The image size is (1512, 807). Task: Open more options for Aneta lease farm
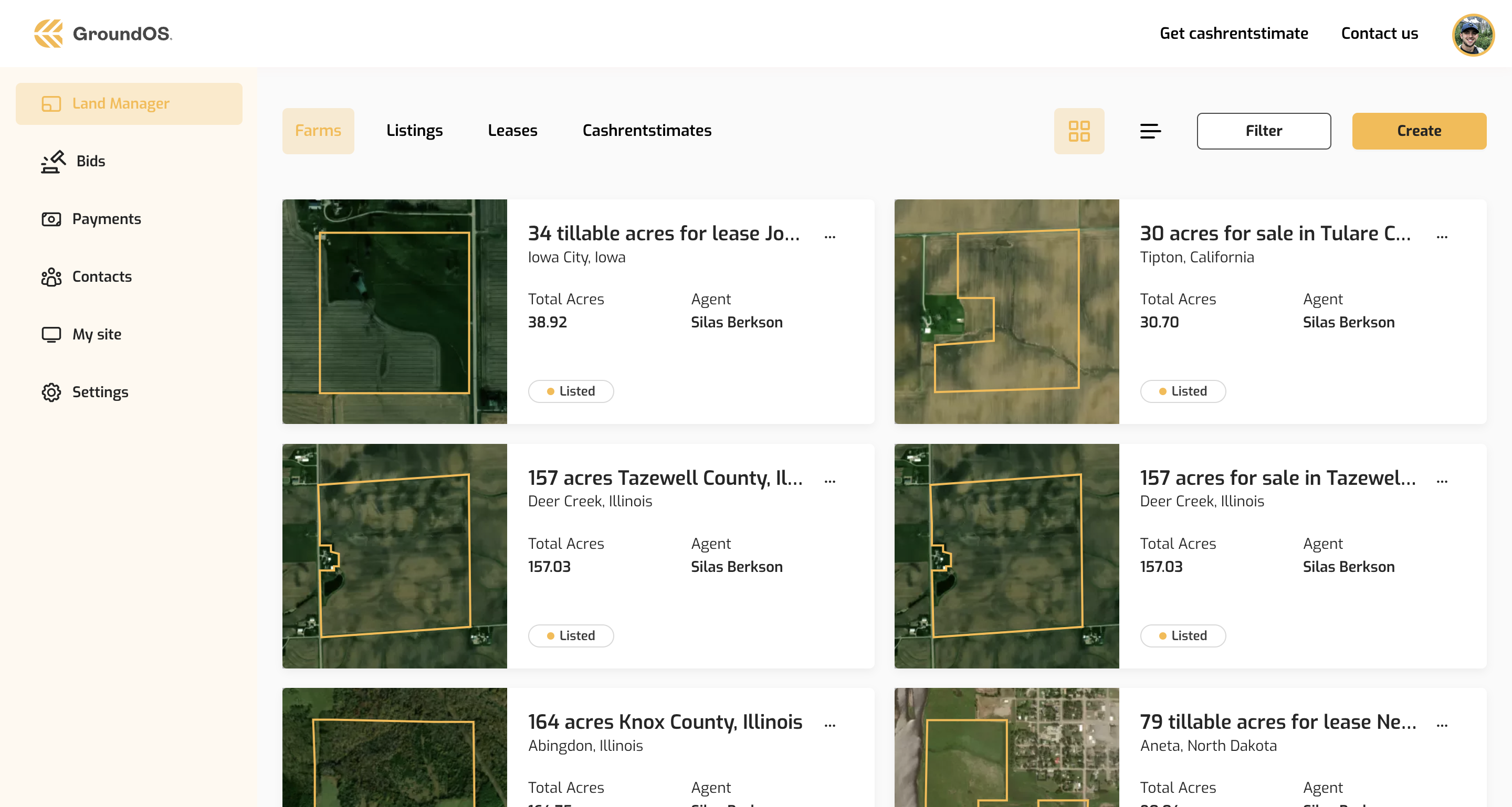(x=1442, y=726)
